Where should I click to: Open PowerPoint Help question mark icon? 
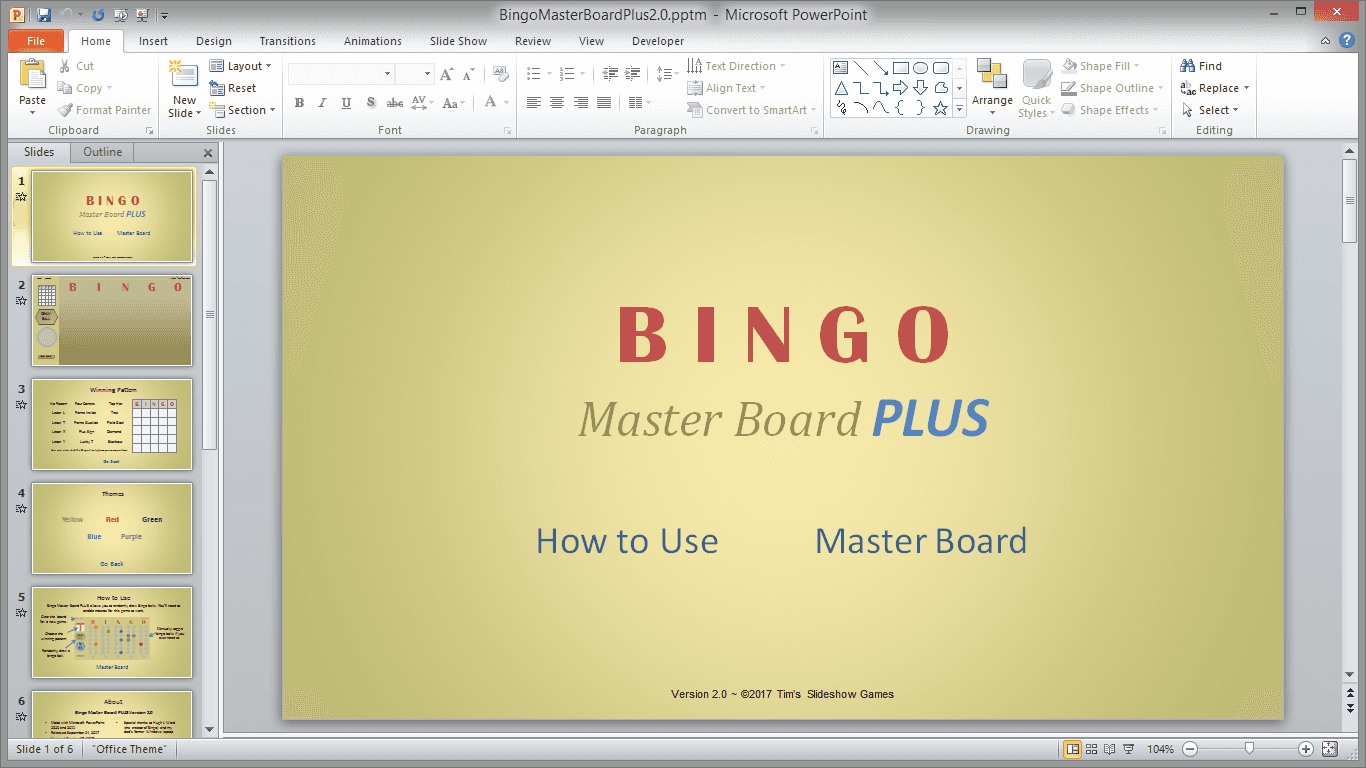point(1347,41)
